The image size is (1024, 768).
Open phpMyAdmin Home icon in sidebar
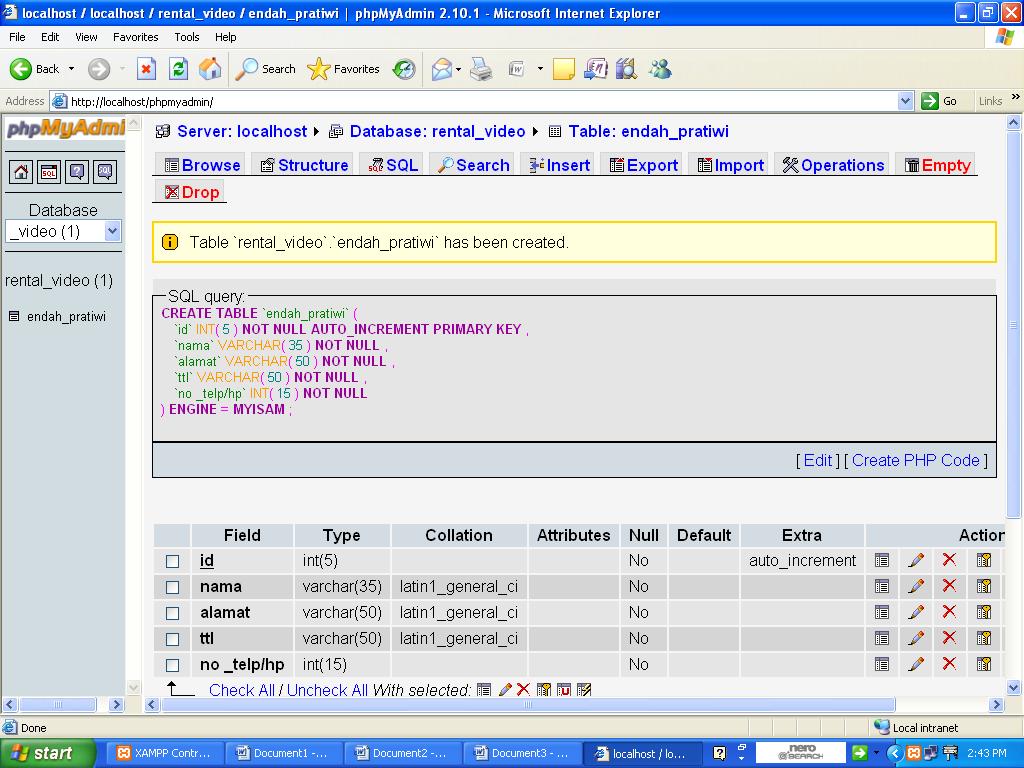tap(22, 172)
